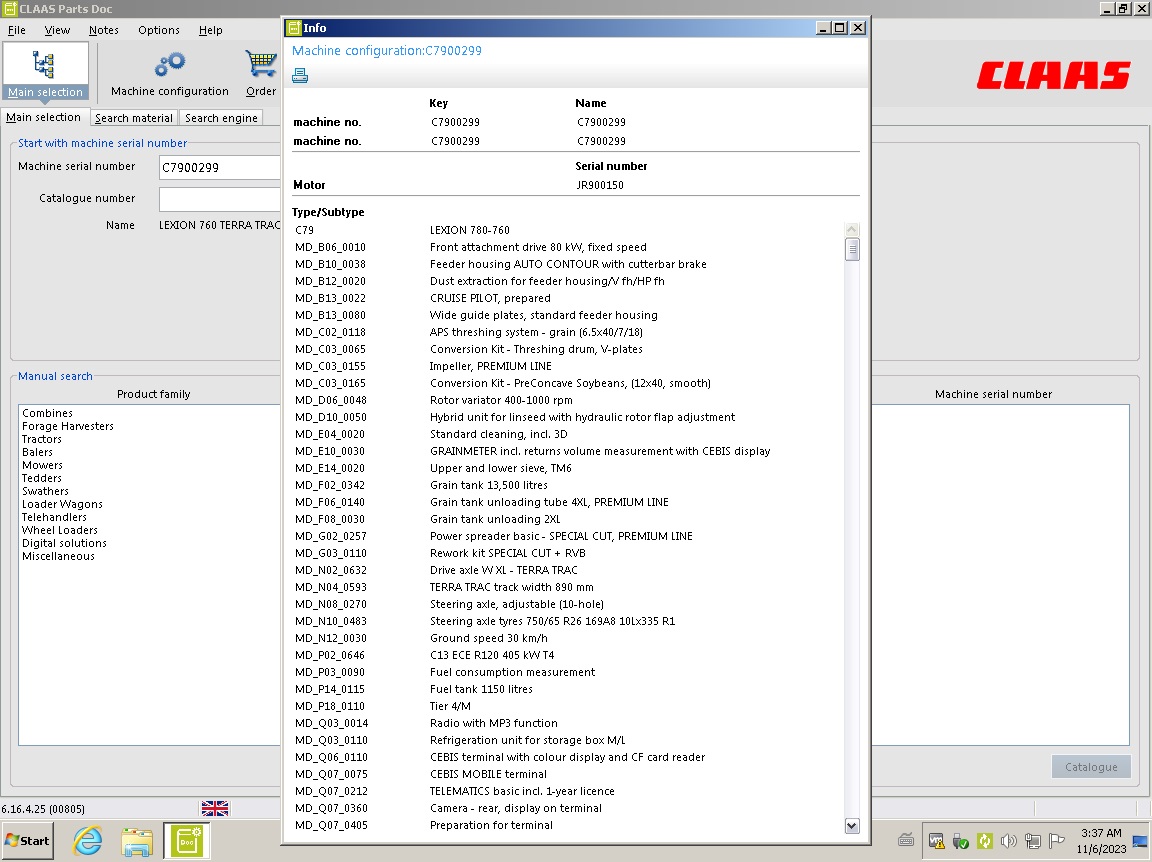Click row MD_B06_0010 Front attachment drive

pyautogui.click(x=567, y=248)
